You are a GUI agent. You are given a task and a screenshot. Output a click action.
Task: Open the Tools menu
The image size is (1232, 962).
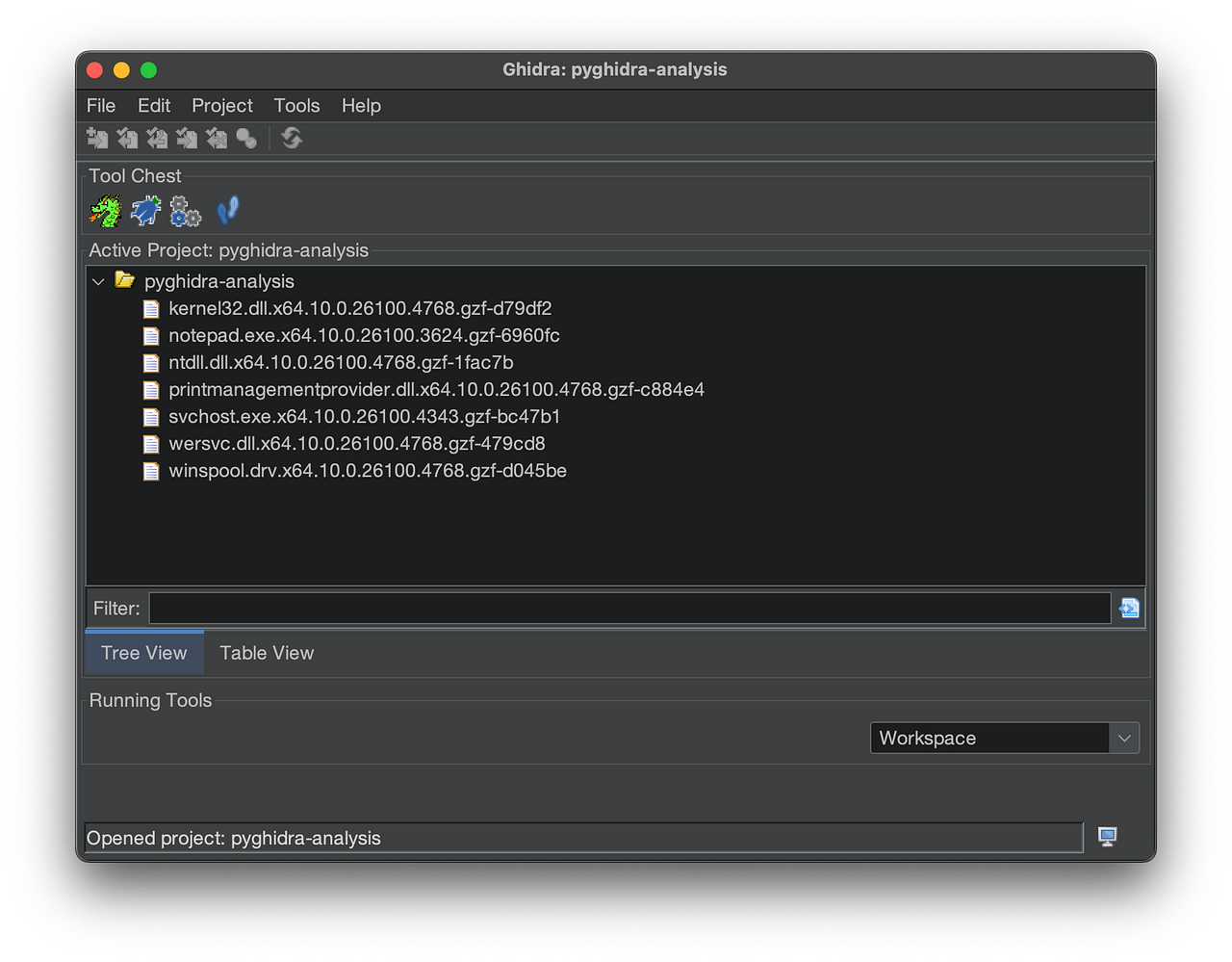pos(296,106)
